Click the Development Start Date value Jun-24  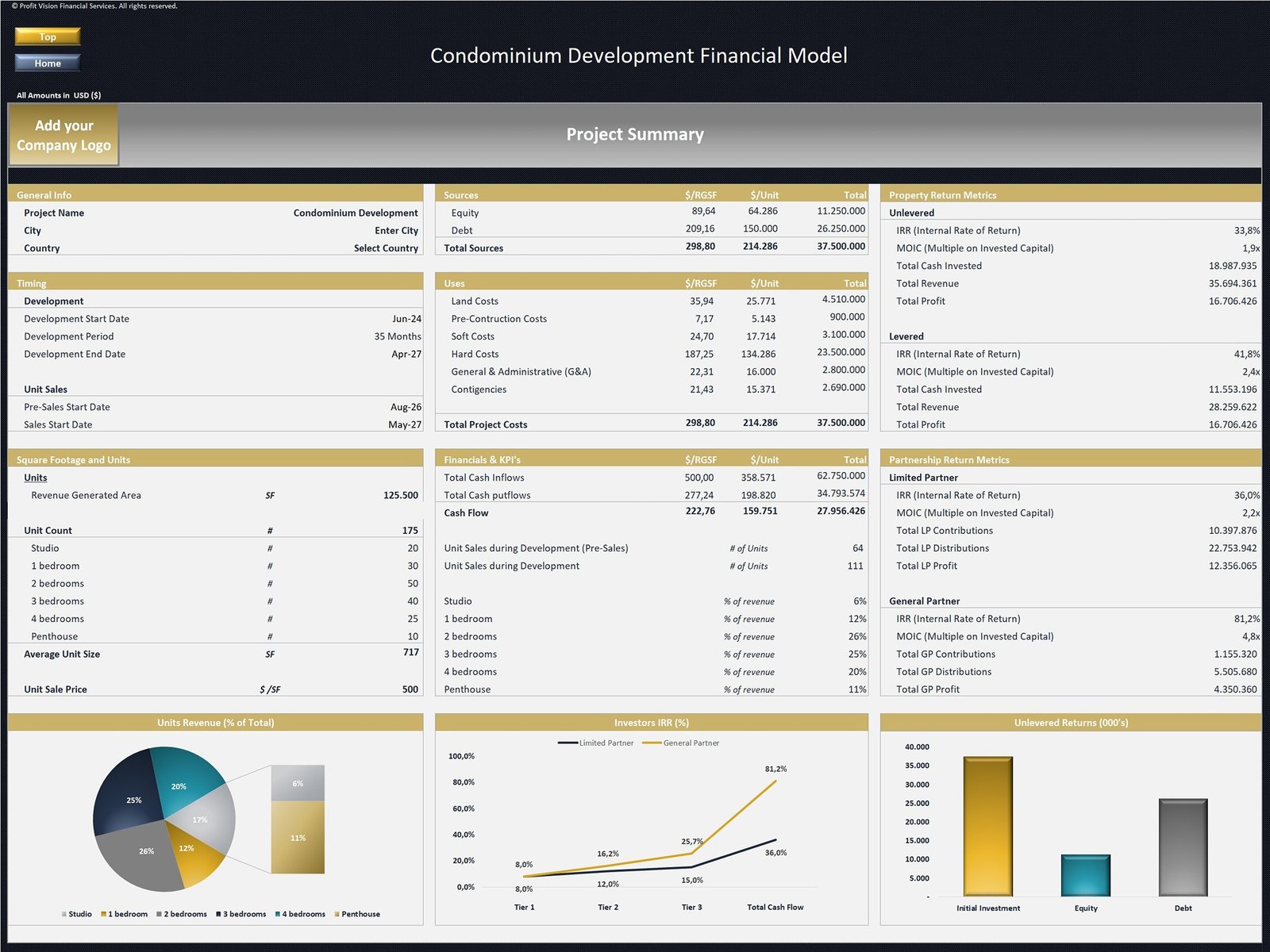pos(406,319)
